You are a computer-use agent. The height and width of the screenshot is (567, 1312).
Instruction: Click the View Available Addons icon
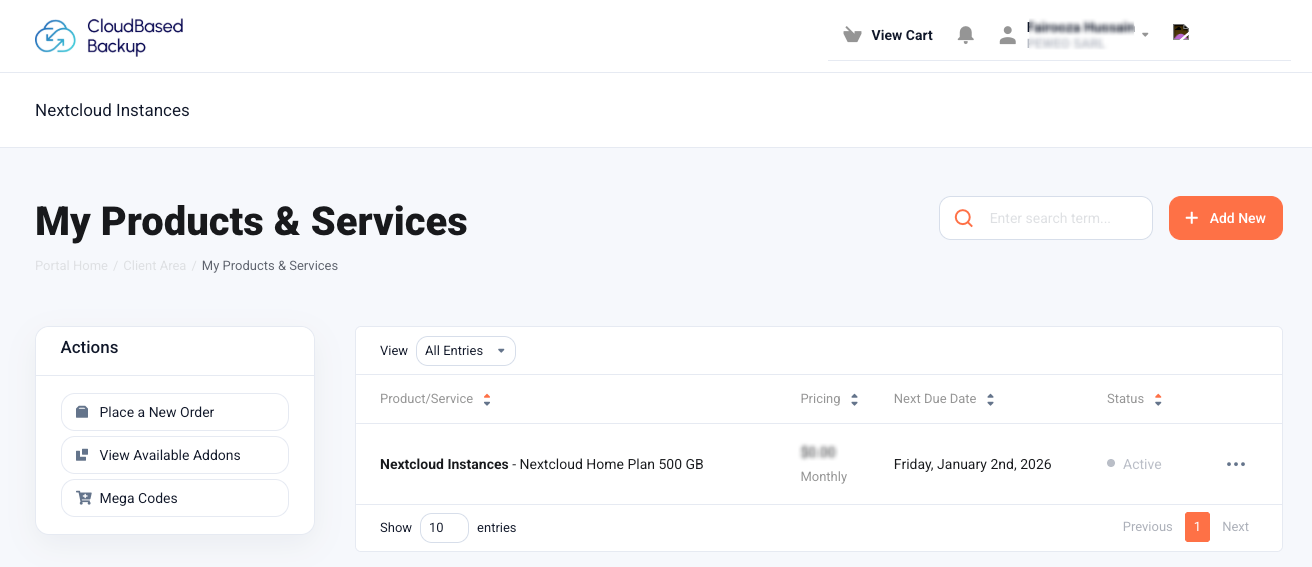click(x=82, y=455)
